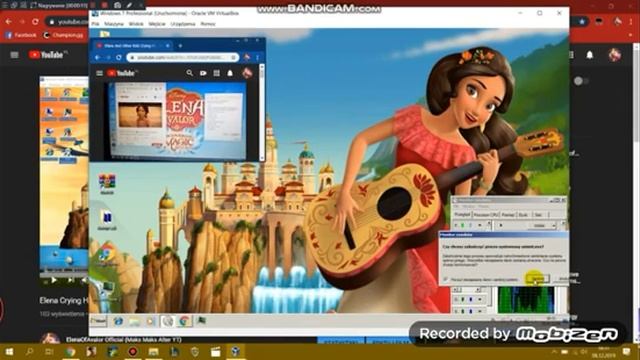Play the host YouTube video
Image resolution: width=640 pixels, height=360 pixels.
coord(54,280)
